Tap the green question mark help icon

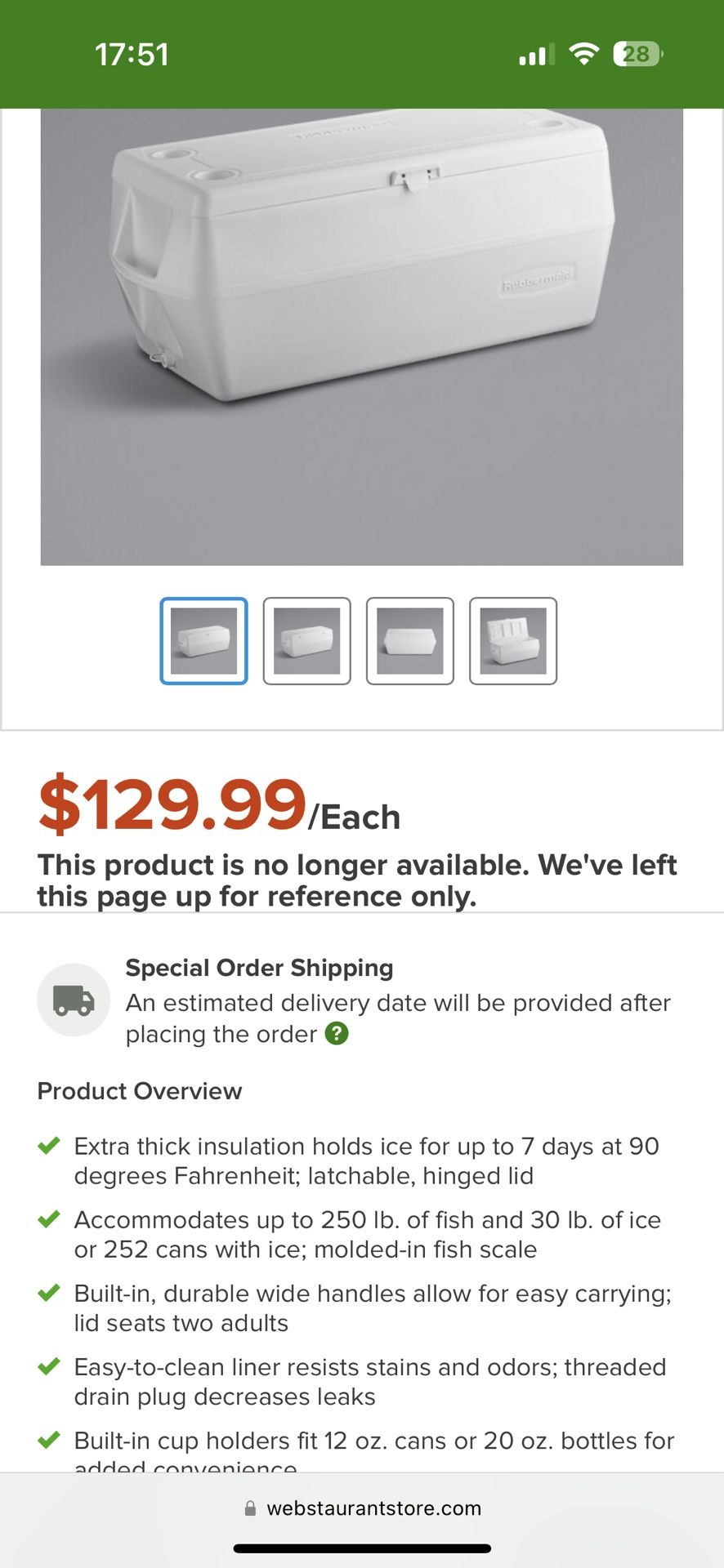(337, 1034)
